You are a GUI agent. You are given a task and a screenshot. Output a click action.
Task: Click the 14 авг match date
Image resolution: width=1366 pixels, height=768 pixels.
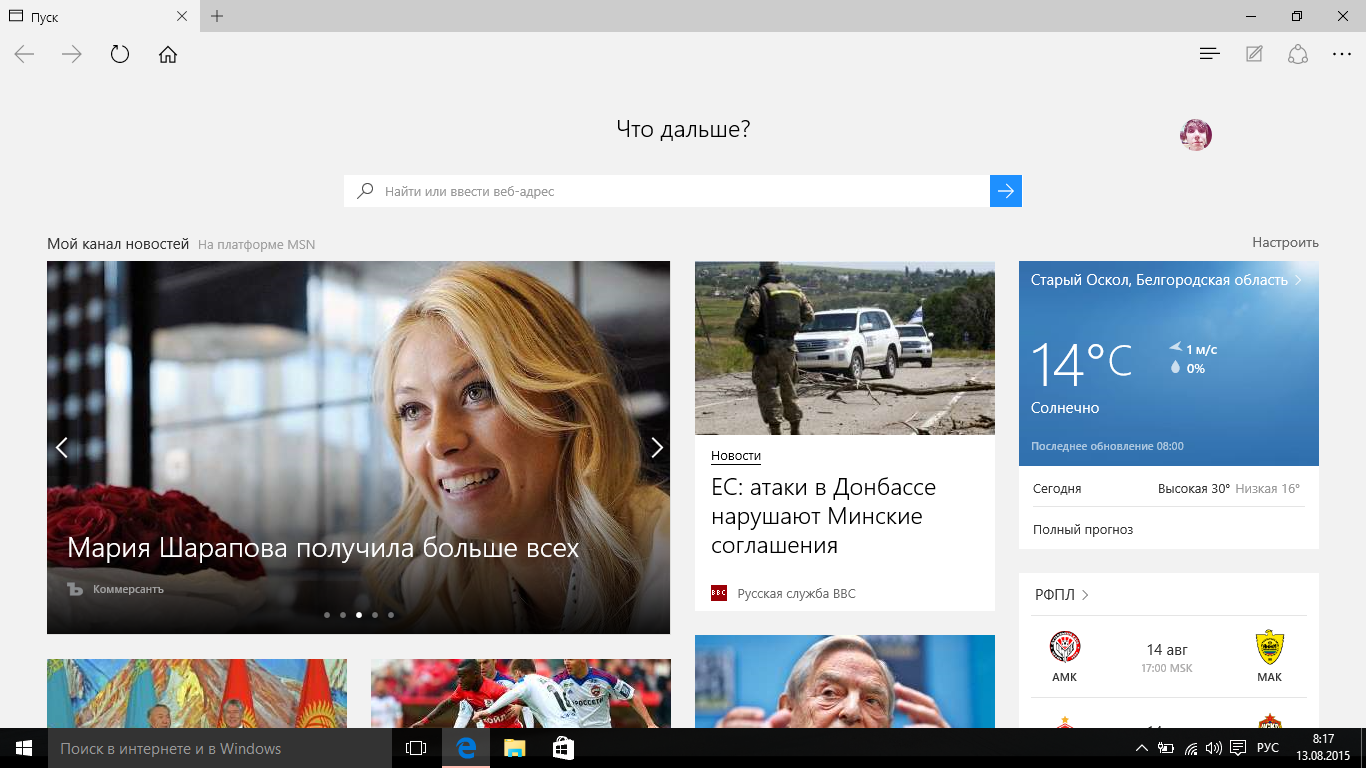tap(1167, 650)
